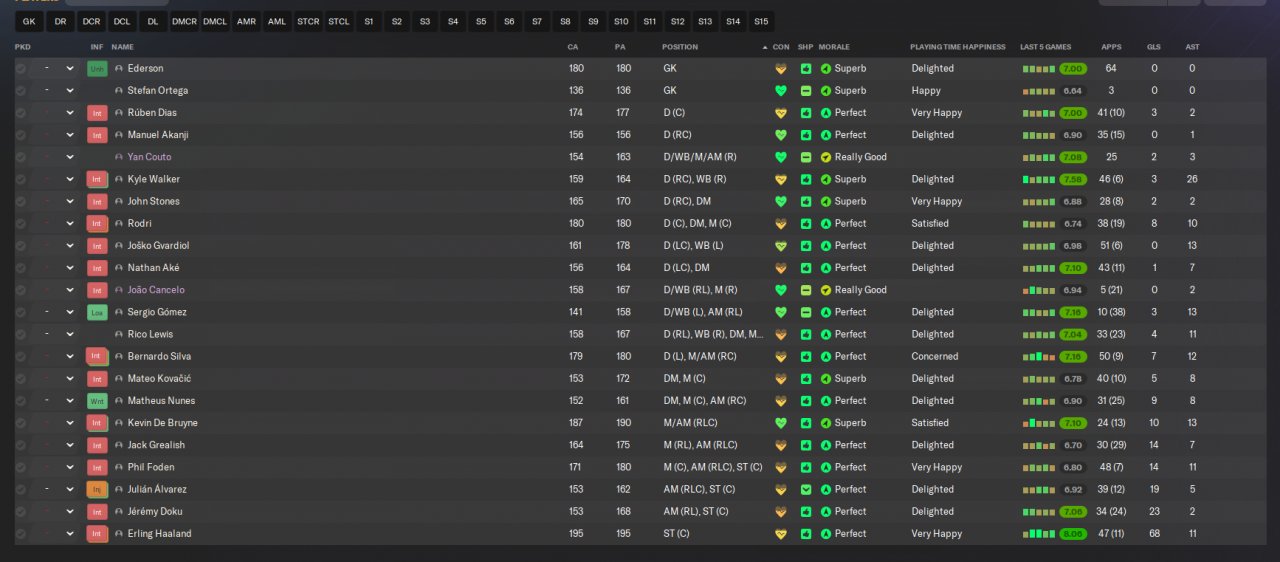Click Kyle Walker's condition heart icon
The image size is (1280, 562).
[x=781, y=179]
